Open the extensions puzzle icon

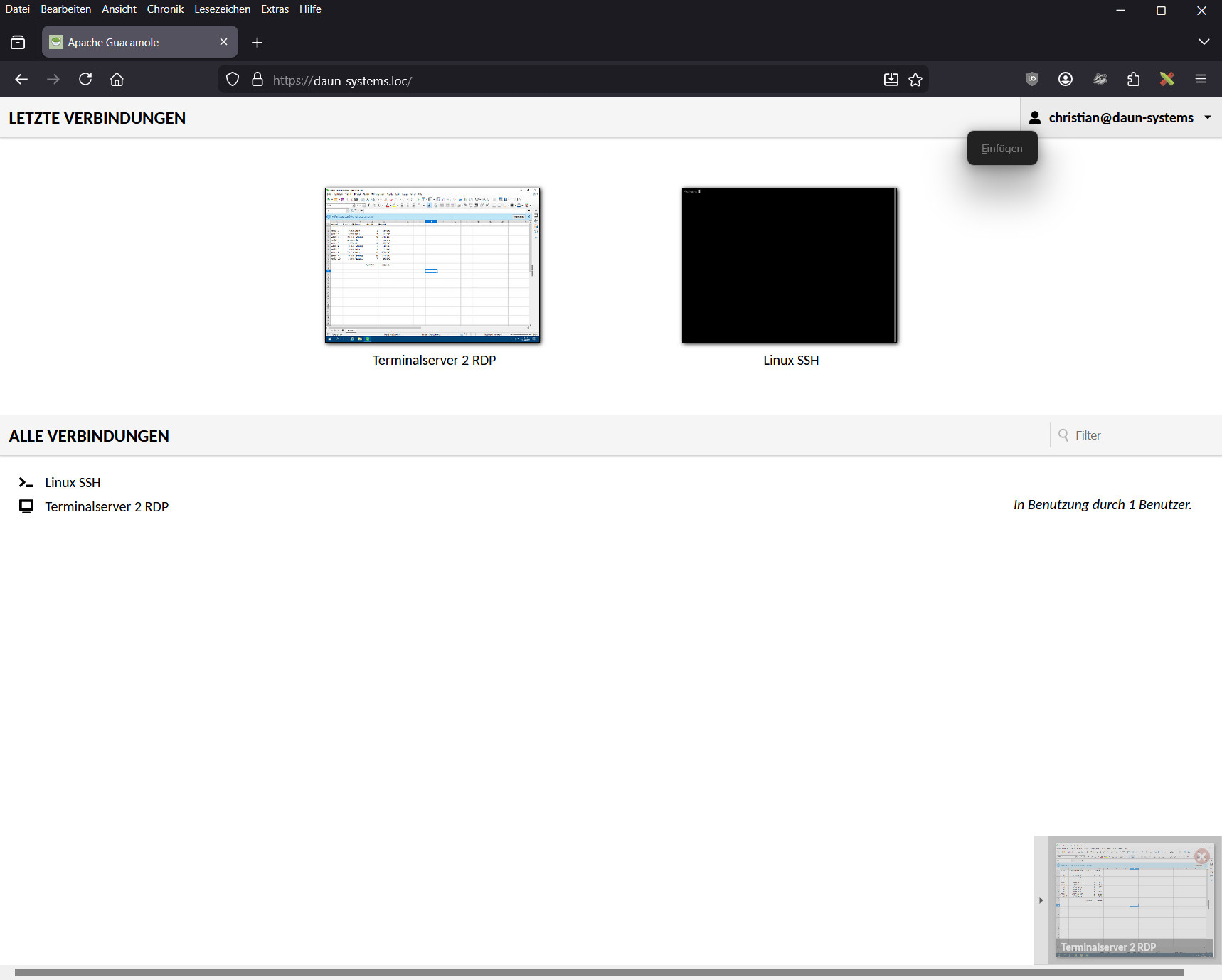pyautogui.click(x=1133, y=79)
